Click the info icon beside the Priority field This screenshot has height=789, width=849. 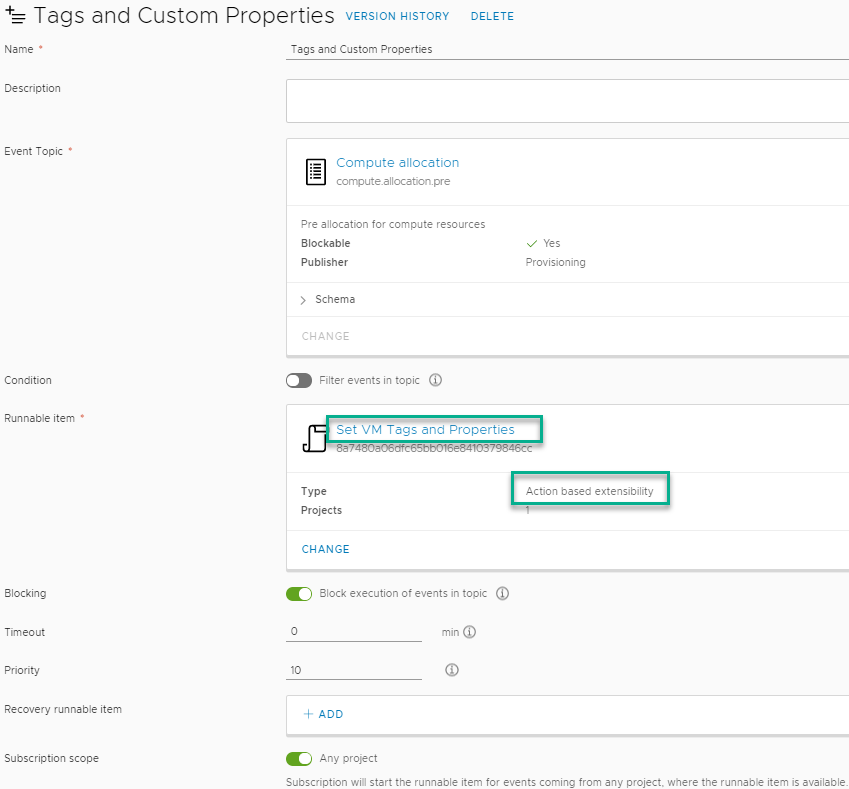(451, 670)
